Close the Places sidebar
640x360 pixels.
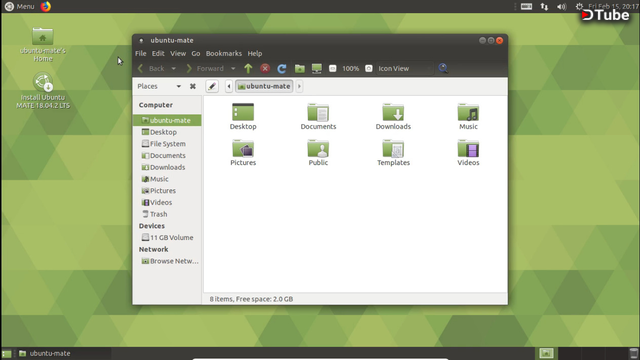click(193, 86)
